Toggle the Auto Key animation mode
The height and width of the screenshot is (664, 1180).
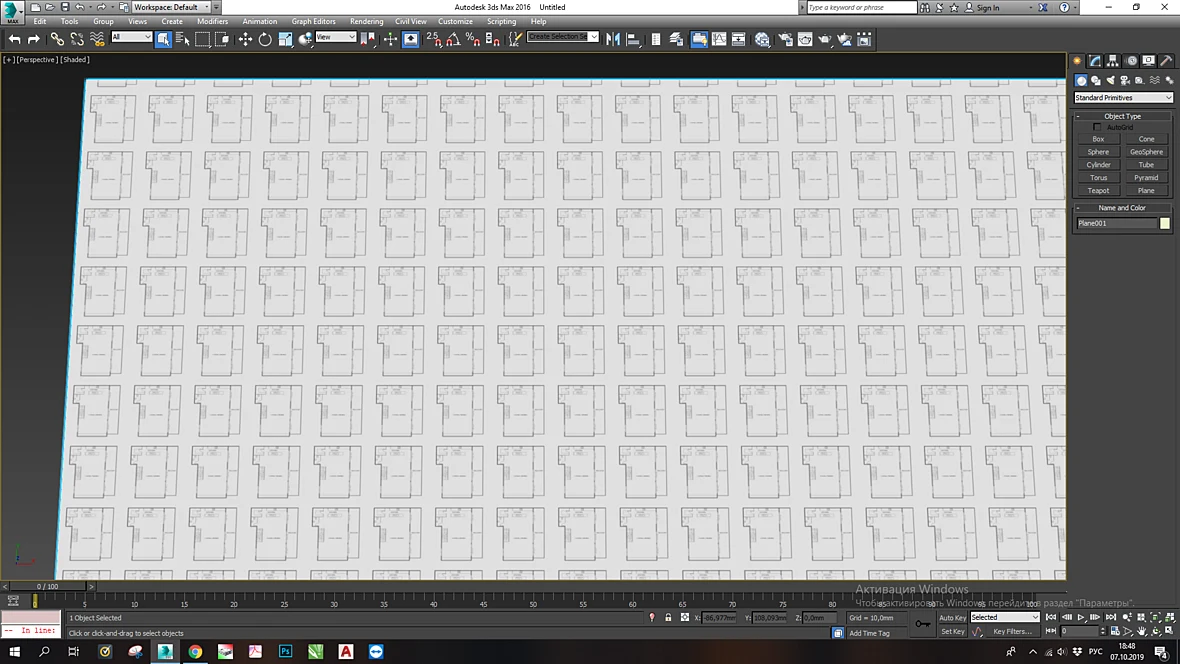pos(952,617)
